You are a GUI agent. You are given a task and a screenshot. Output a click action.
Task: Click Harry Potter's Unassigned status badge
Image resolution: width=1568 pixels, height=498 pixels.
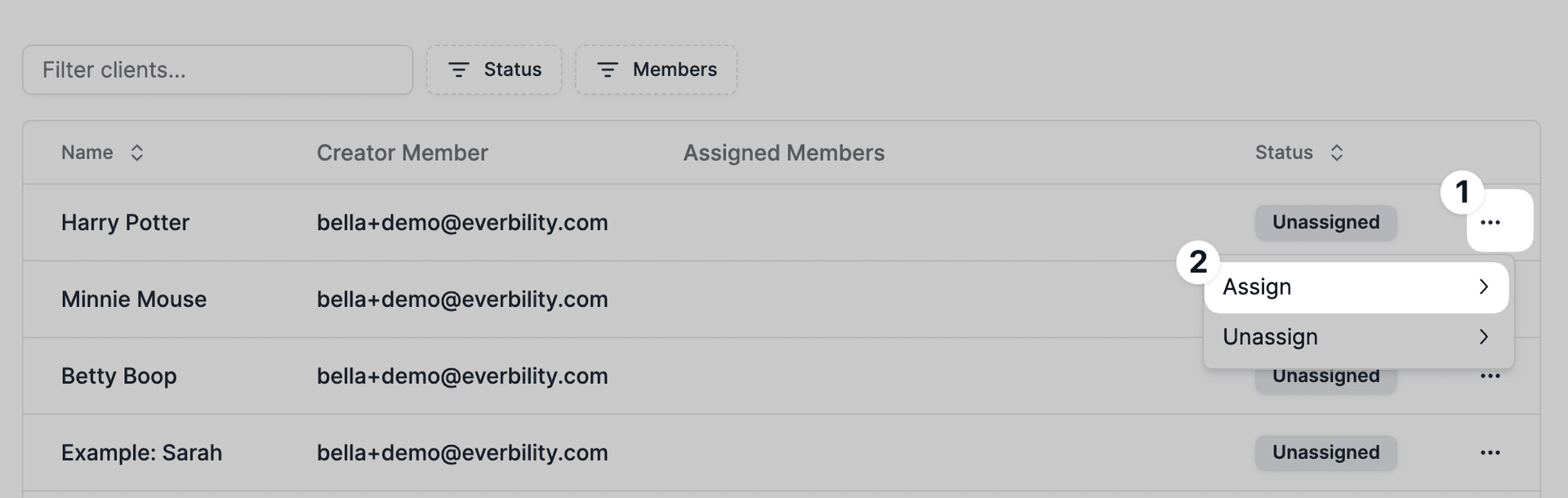(x=1325, y=222)
